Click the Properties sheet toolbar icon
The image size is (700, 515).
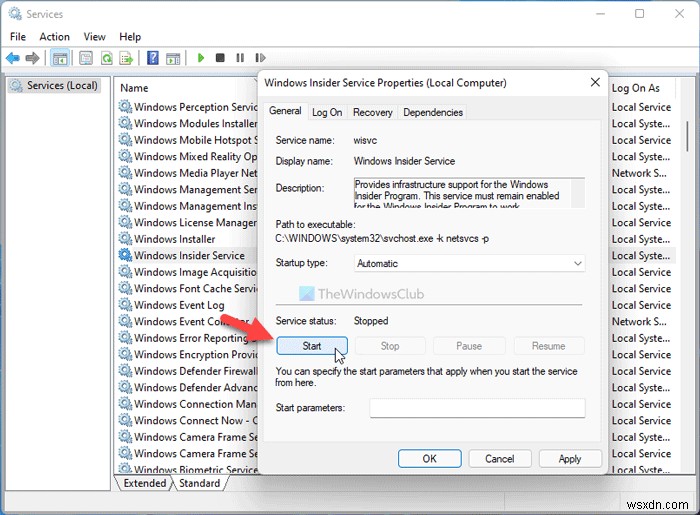click(86, 58)
